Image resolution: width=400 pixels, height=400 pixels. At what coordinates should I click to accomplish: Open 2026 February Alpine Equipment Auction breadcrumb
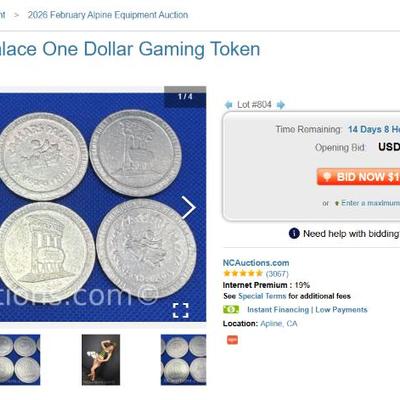coord(108,15)
